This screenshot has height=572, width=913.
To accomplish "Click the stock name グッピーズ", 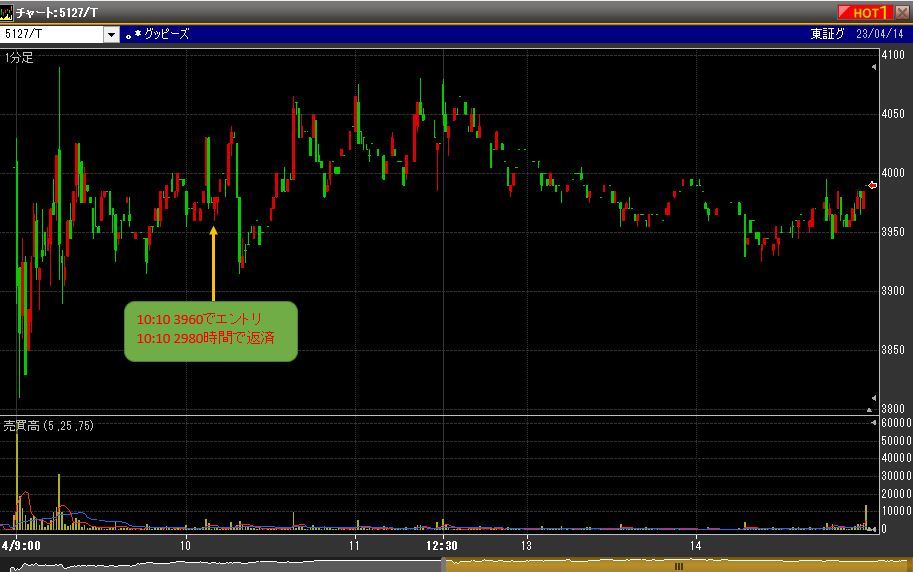I will point(167,34).
